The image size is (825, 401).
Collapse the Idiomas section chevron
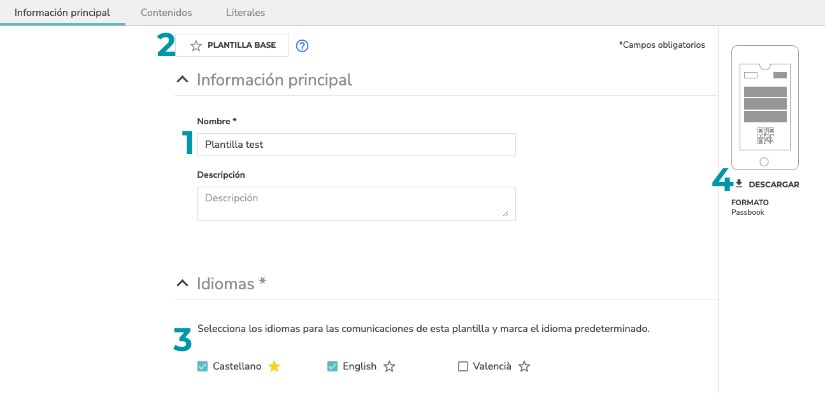pos(182,283)
